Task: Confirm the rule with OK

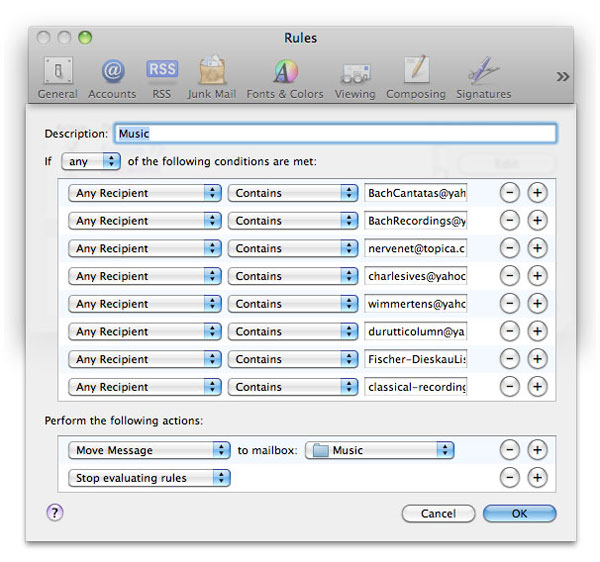Action: click(519, 513)
